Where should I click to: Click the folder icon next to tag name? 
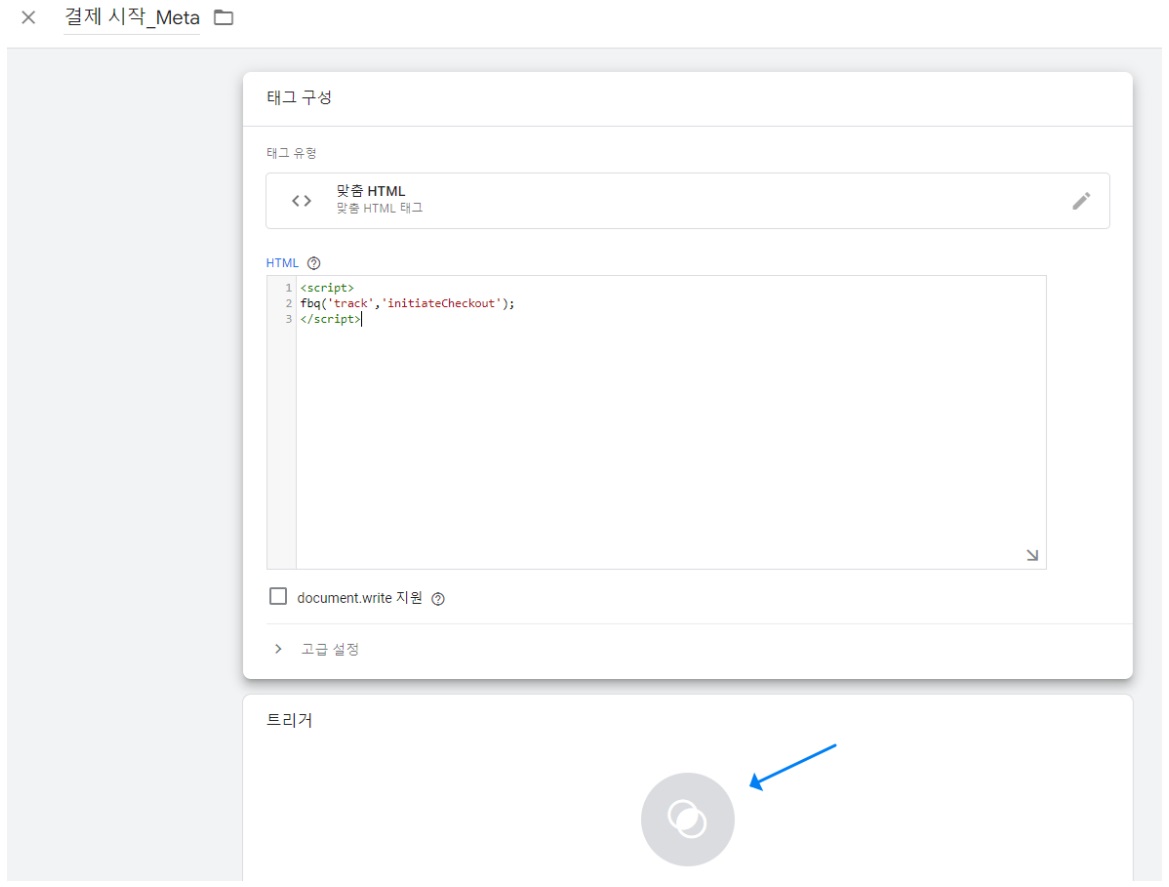tap(224, 17)
